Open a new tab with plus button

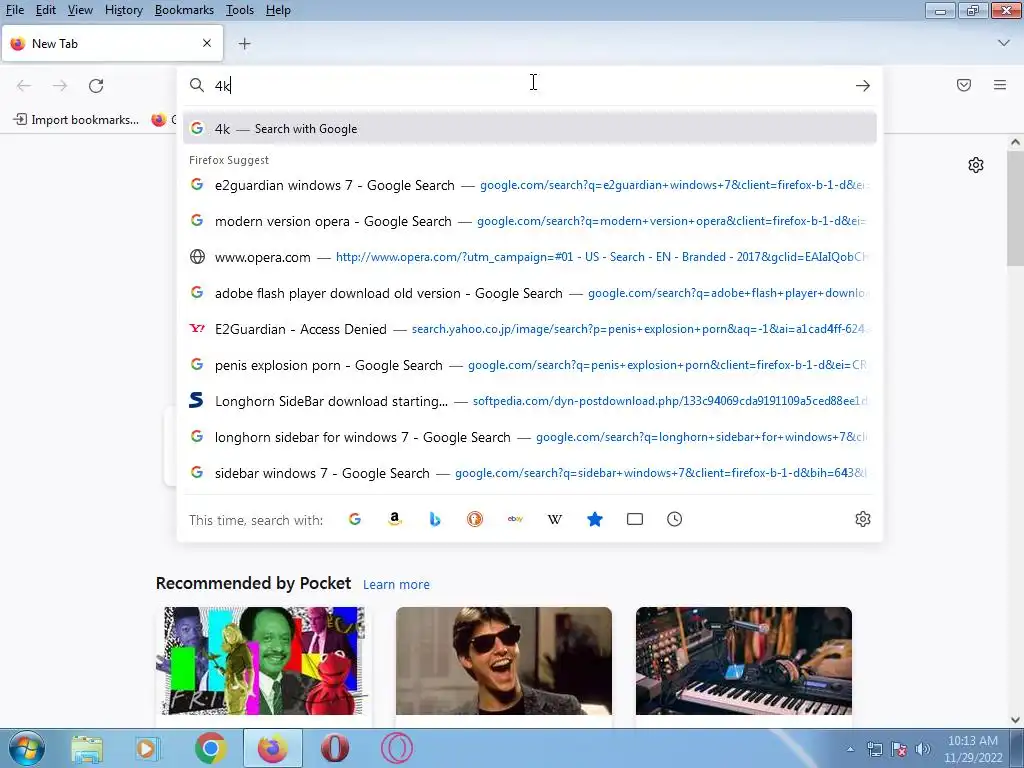(x=244, y=44)
